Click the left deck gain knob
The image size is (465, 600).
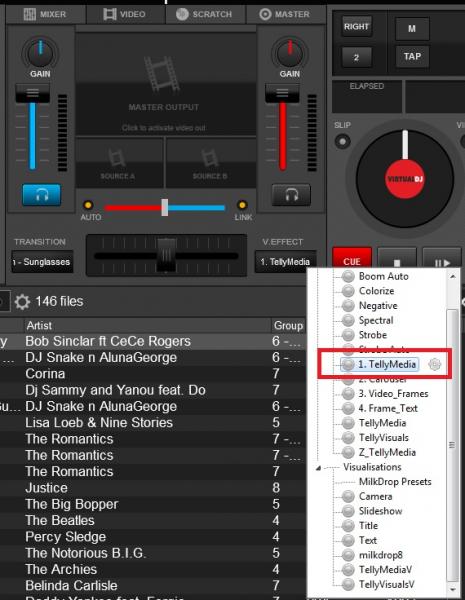40,54
